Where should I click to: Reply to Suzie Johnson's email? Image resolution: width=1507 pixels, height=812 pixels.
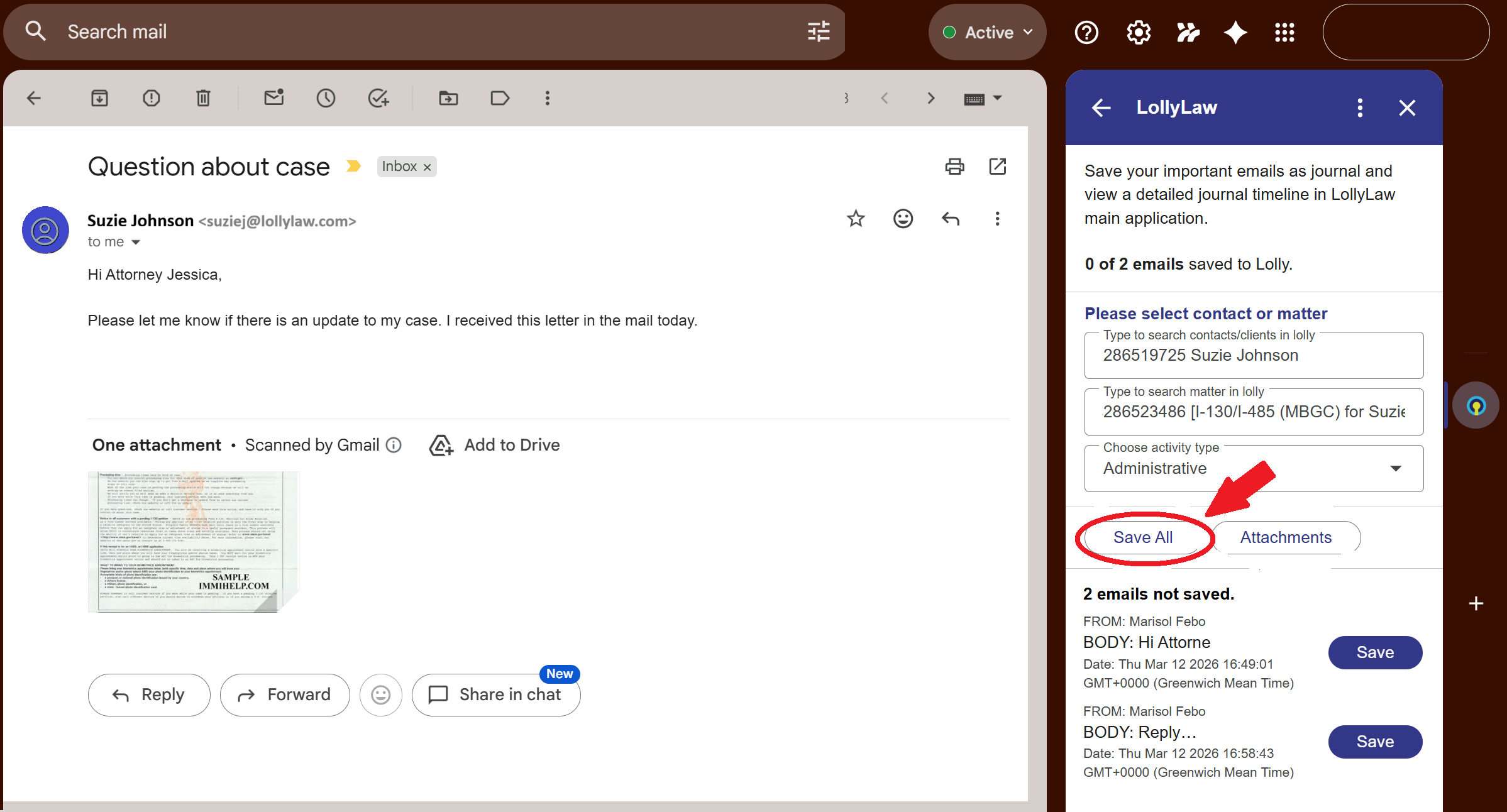coord(149,694)
